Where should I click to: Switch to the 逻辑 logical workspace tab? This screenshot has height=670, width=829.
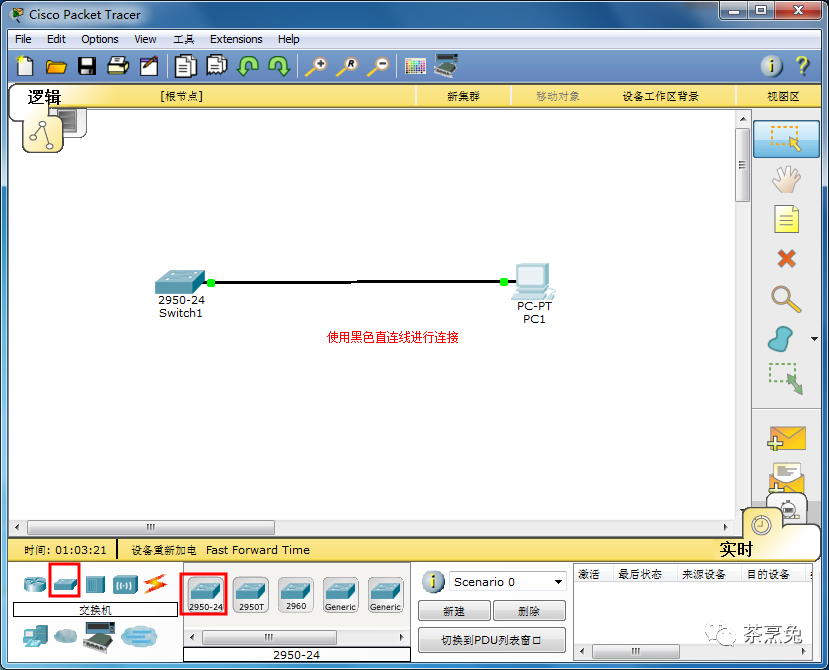click(x=44, y=97)
